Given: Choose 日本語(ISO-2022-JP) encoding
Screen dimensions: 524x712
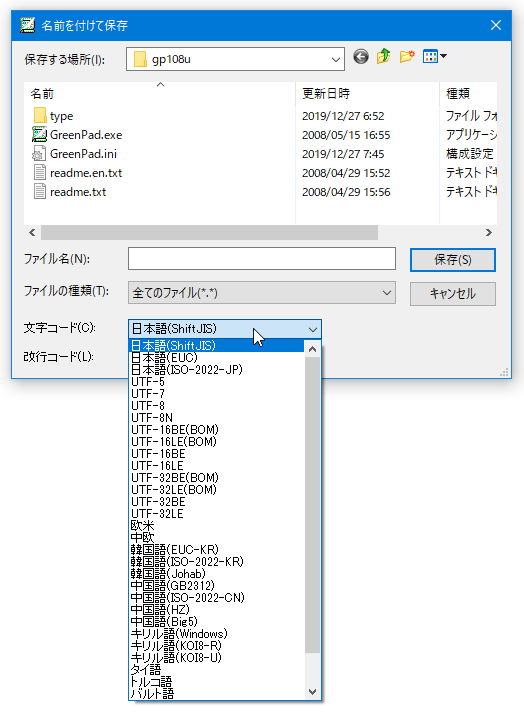Looking at the screenshot, I should (x=217, y=370).
